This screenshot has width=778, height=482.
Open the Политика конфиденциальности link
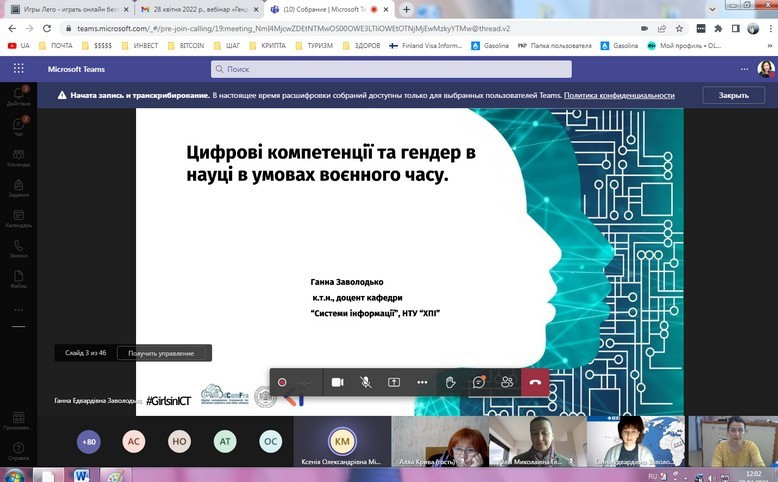click(619, 95)
